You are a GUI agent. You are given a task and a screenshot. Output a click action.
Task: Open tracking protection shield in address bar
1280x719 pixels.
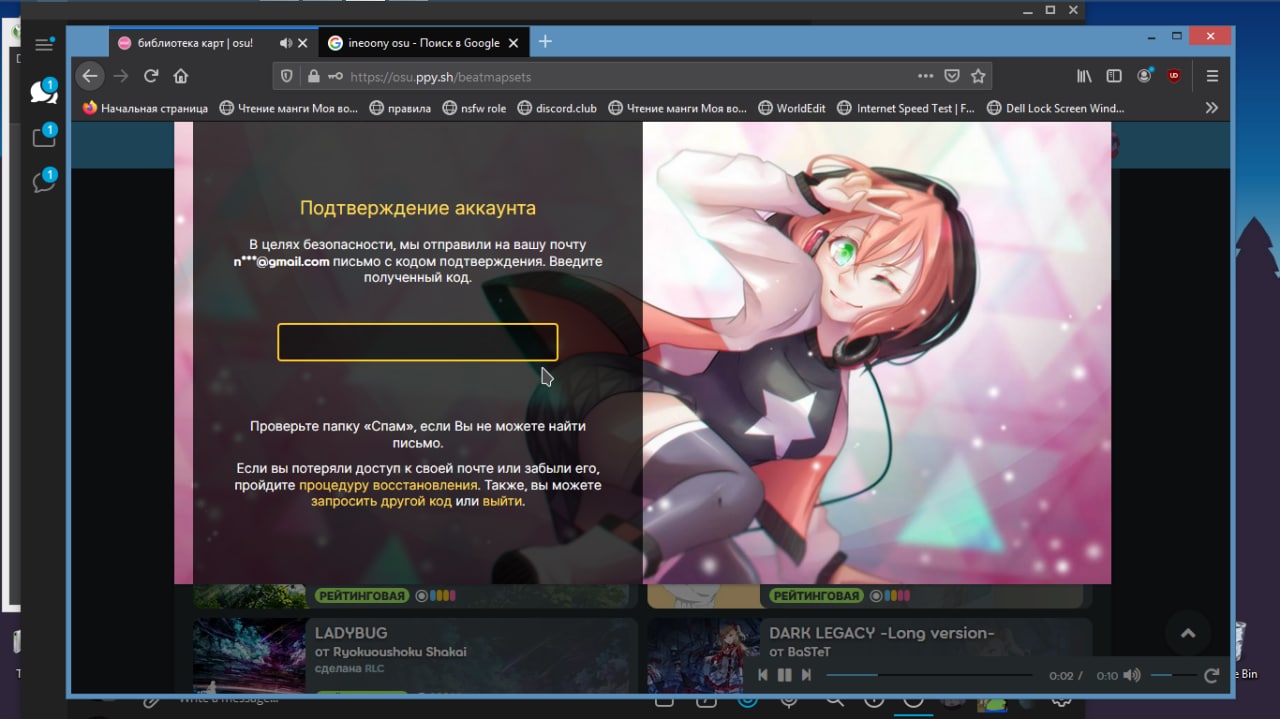click(x=287, y=76)
